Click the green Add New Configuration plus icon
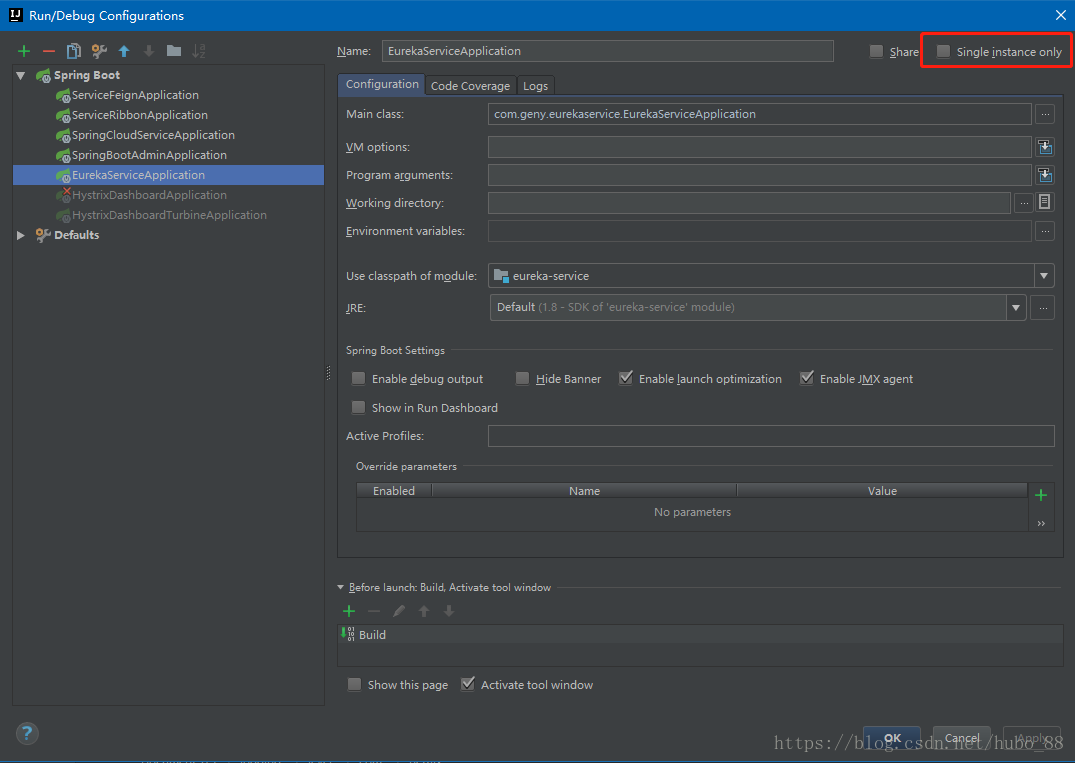Image resolution: width=1075 pixels, height=763 pixels. pyautogui.click(x=24, y=51)
